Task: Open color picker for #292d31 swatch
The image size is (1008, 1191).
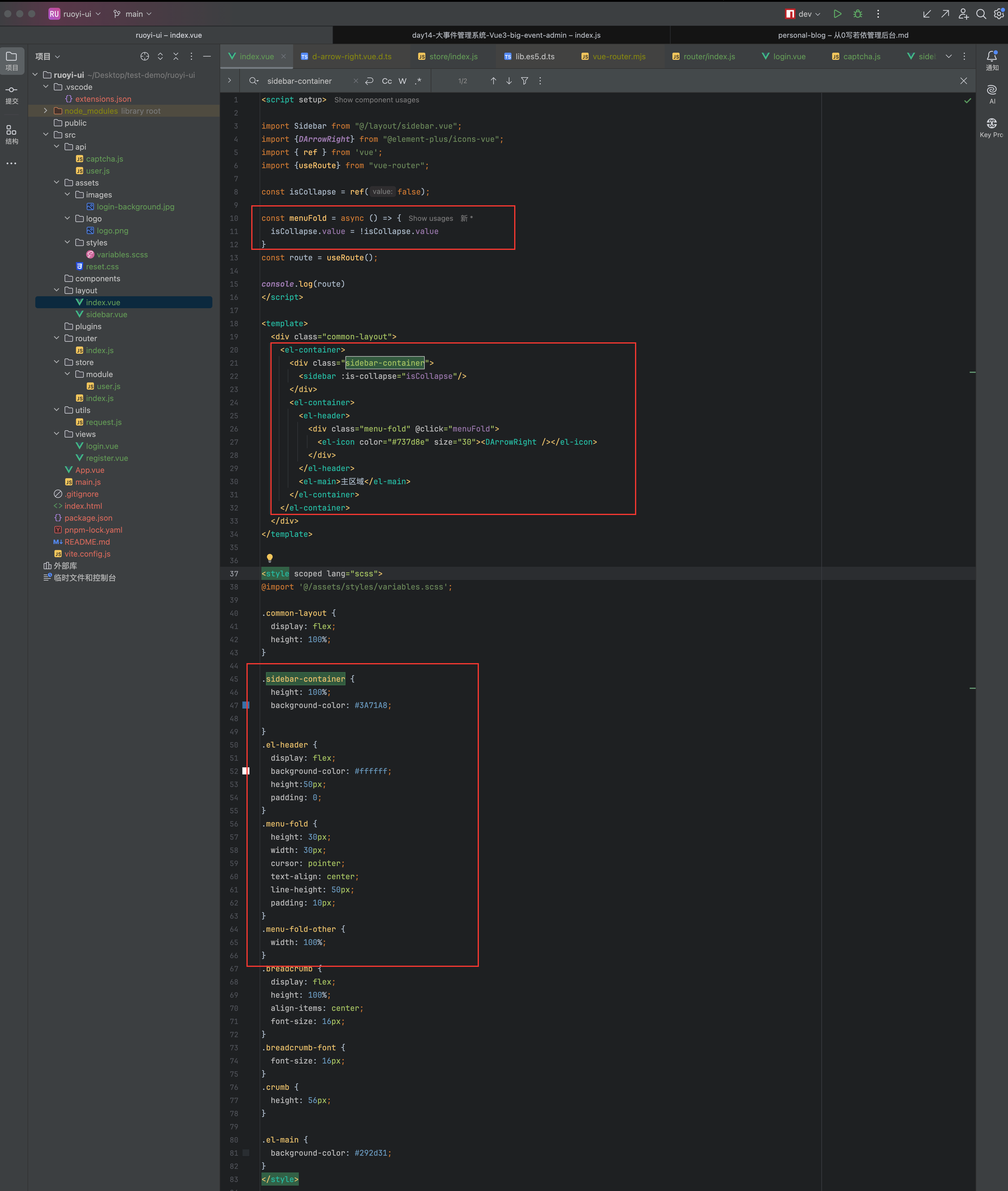Action: [x=246, y=1153]
